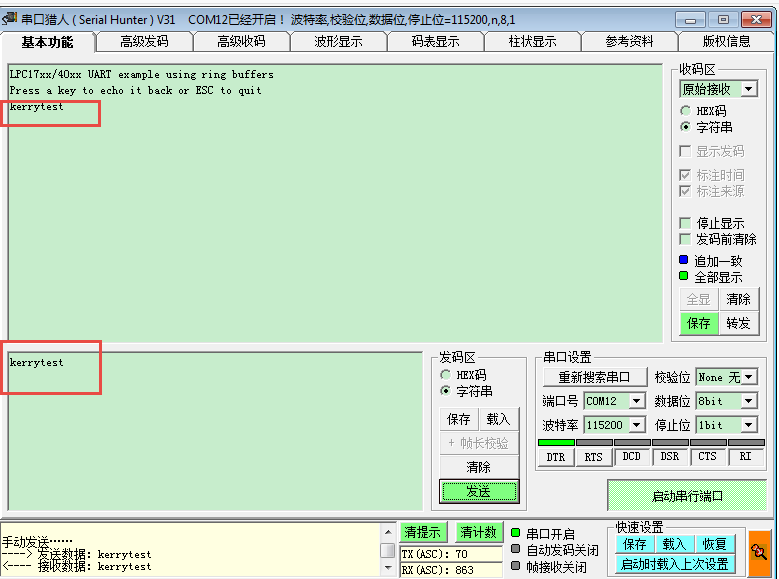
Task: Click 载入 in quick settings
Action: [675, 544]
